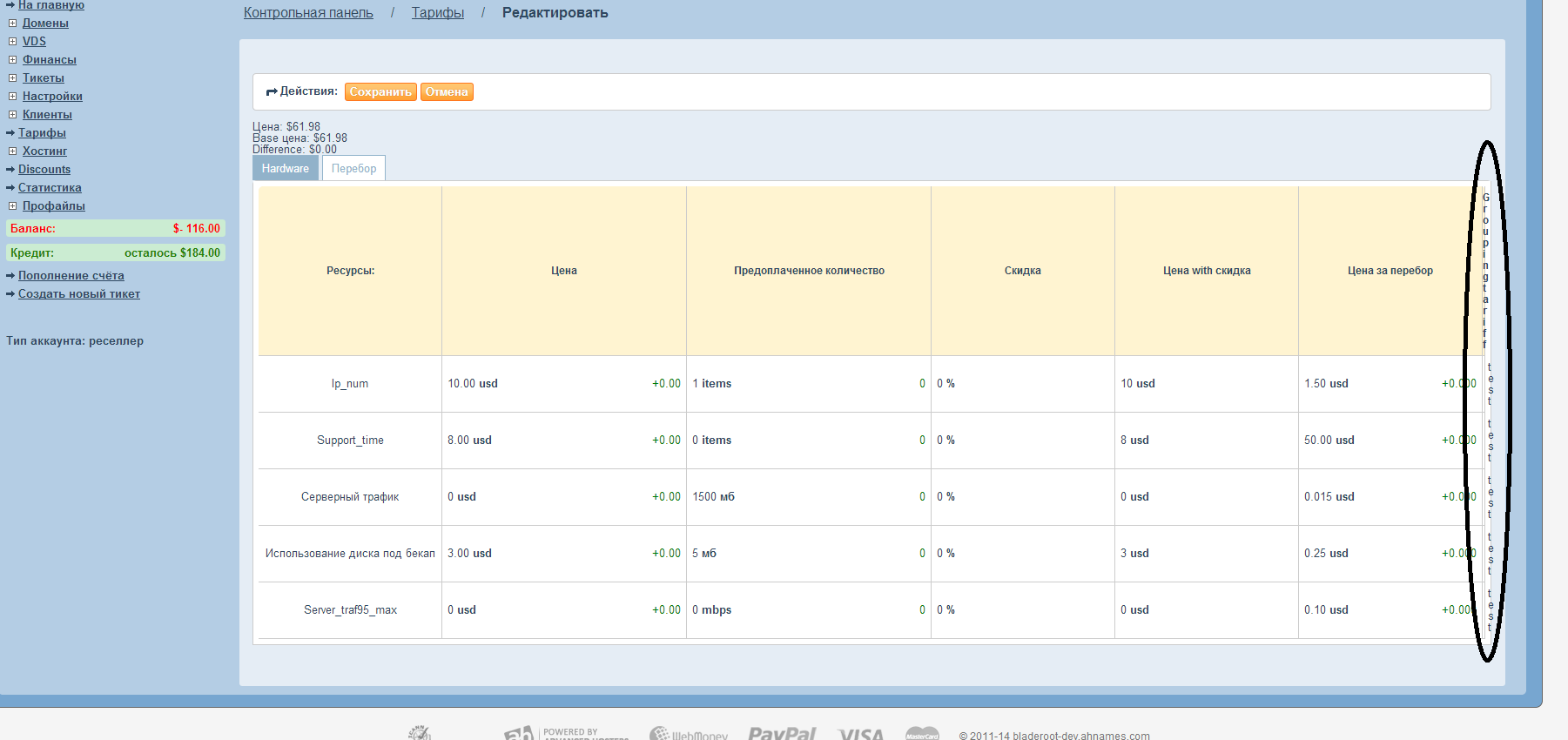Click the Кредит row showing осталось $184.00
Screen dimensions: 1568x740
point(116,252)
